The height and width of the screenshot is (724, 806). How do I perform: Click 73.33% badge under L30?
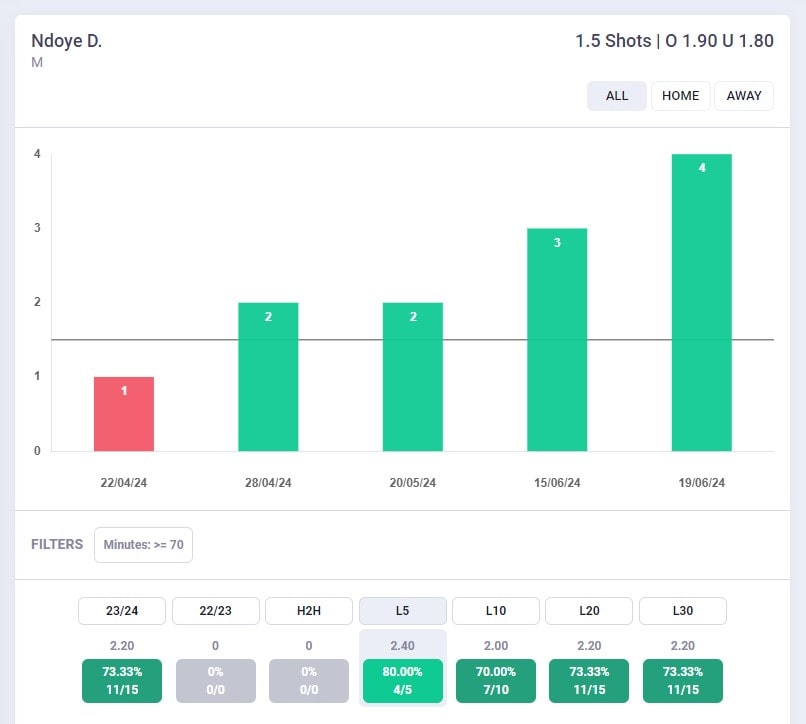[x=683, y=680]
